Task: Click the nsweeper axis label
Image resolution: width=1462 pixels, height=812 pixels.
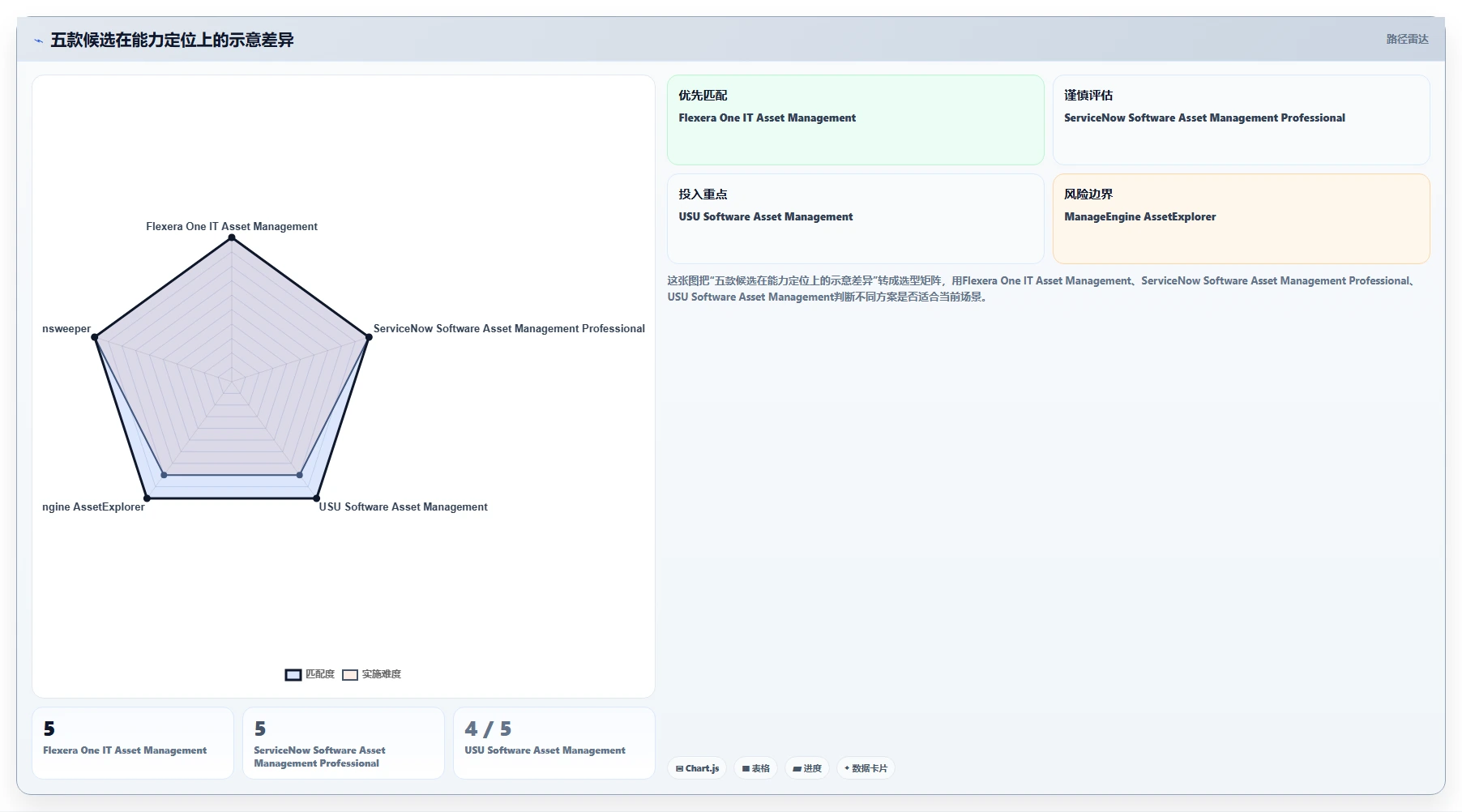Action: [66, 329]
